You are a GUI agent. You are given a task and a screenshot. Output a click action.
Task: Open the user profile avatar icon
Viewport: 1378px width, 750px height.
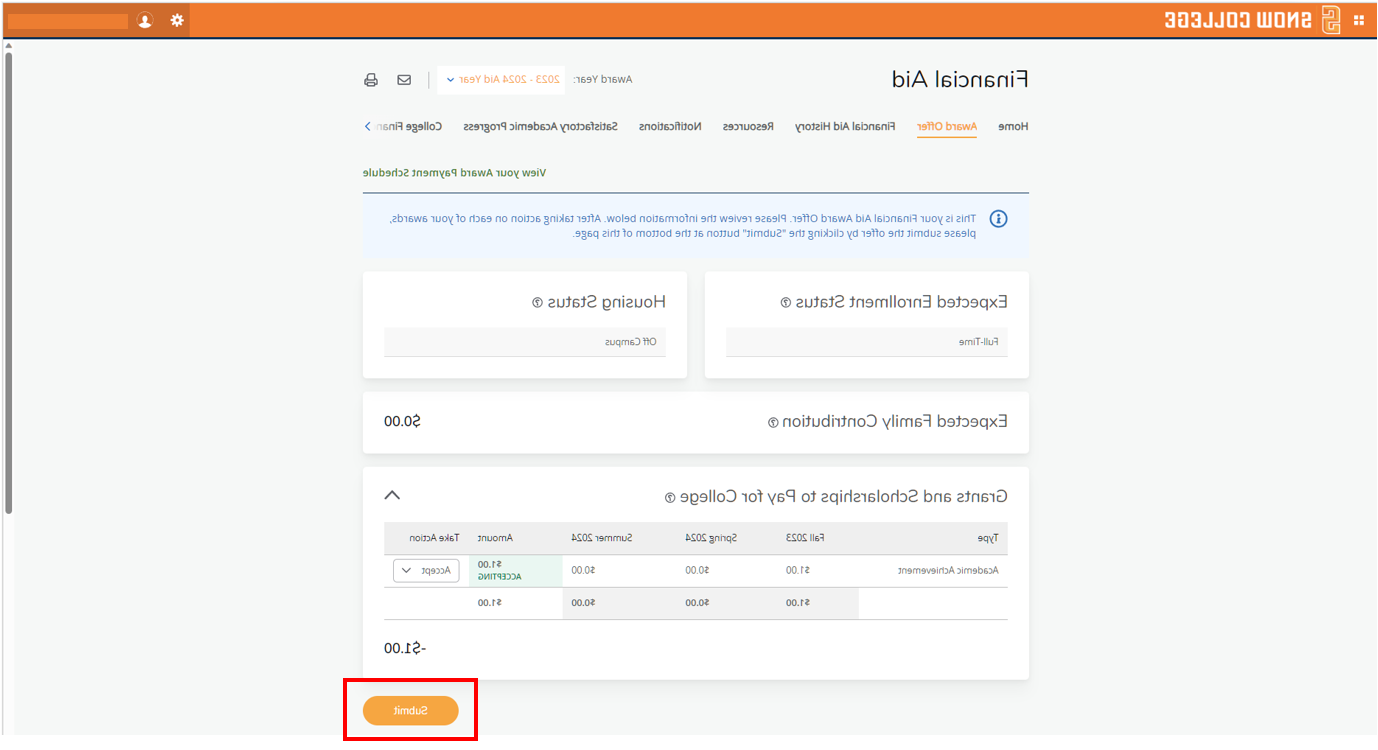pyautogui.click(x=145, y=20)
